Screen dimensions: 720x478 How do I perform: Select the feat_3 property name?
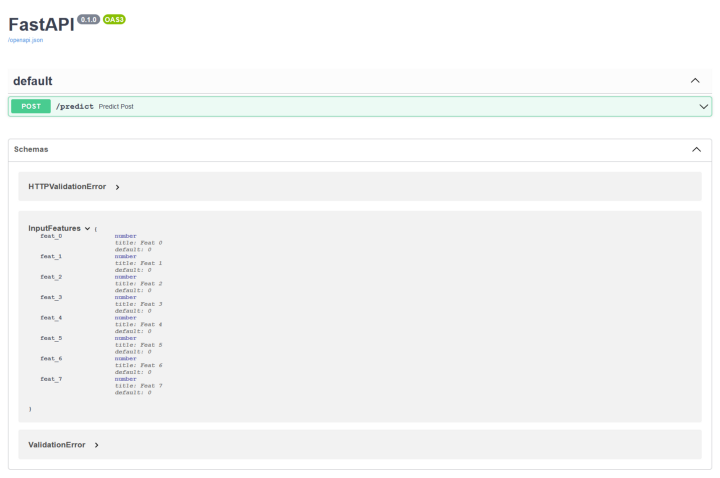pos(51,298)
